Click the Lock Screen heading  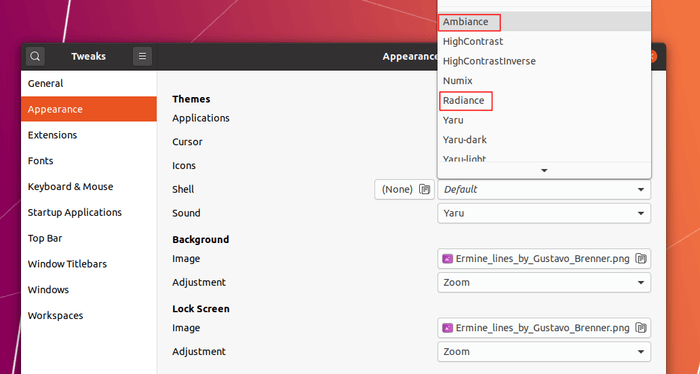click(201, 309)
